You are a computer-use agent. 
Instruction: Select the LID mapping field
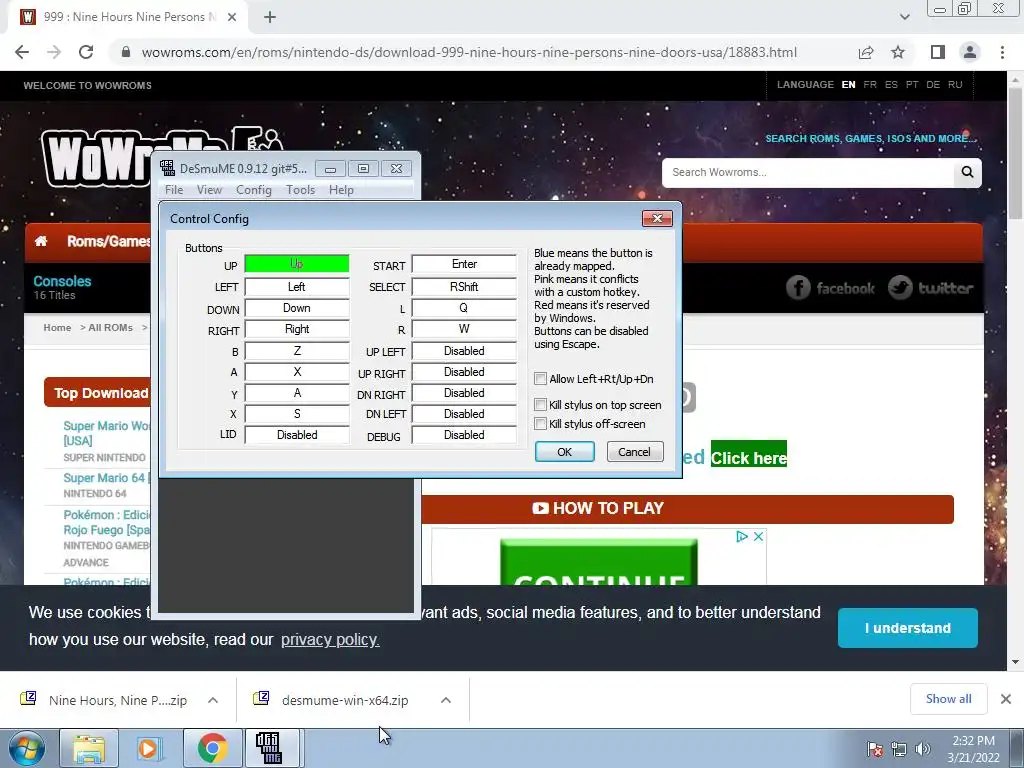coord(296,435)
